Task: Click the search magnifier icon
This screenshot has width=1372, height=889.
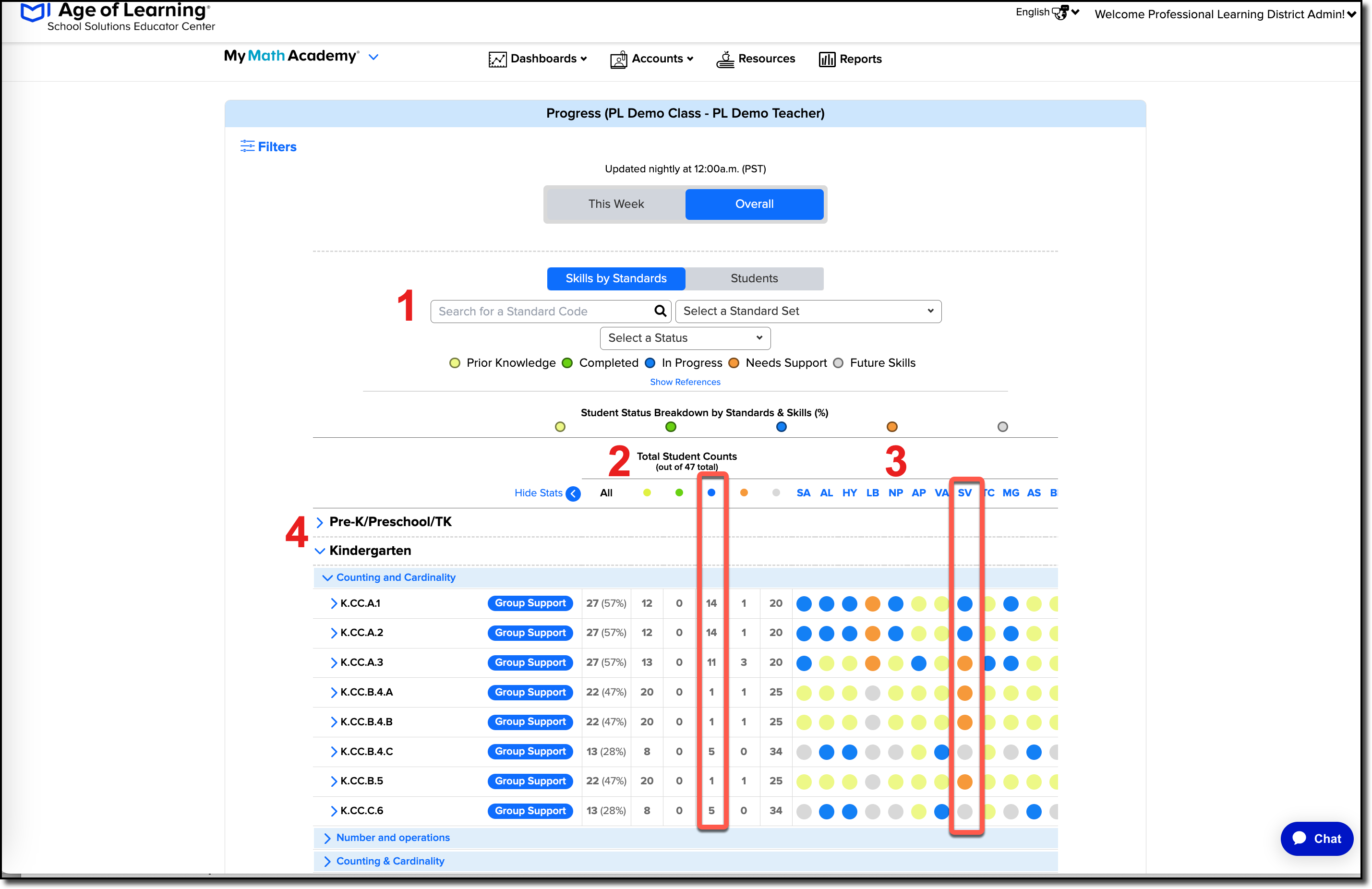Action: [x=661, y=312]
